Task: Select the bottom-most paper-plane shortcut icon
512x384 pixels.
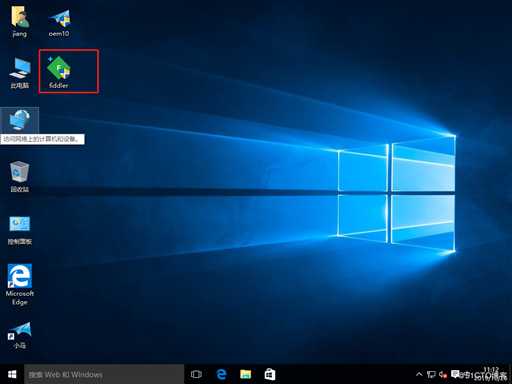Action: [20, 335]
